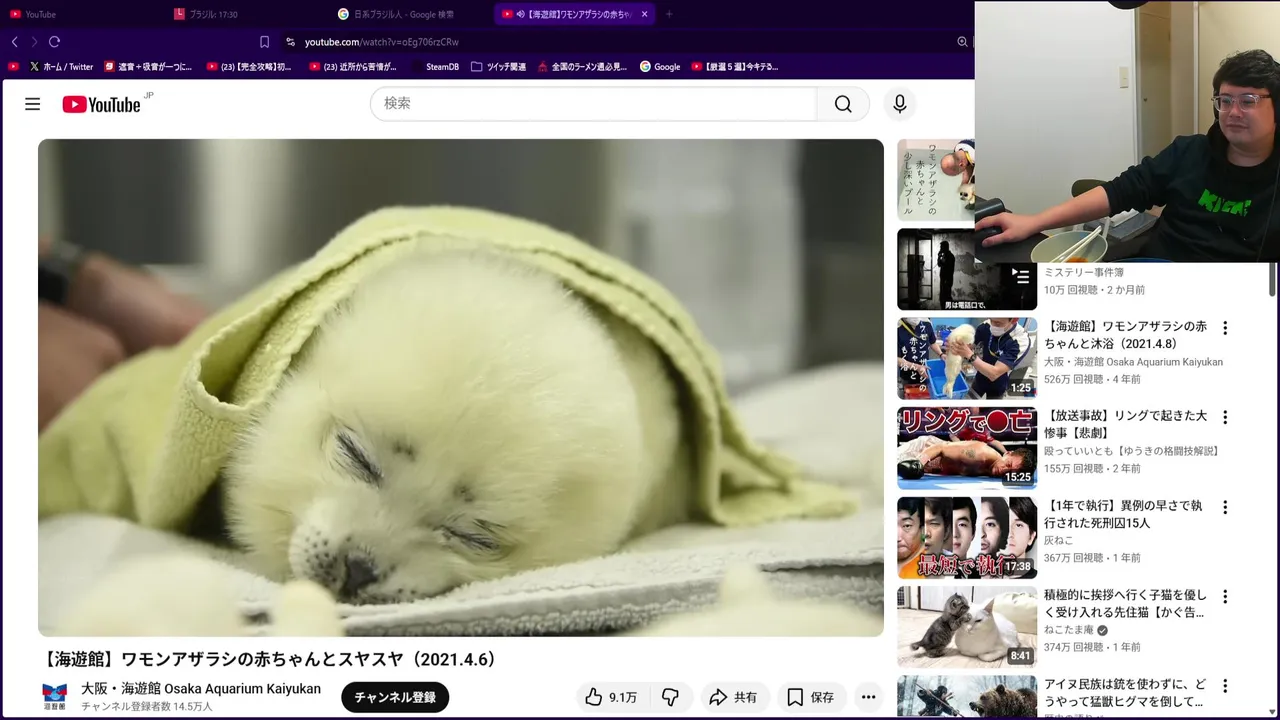Like the video with thumbs-up 9.1万
Viewport: 1280px width, 720px height.
(612, 697)
